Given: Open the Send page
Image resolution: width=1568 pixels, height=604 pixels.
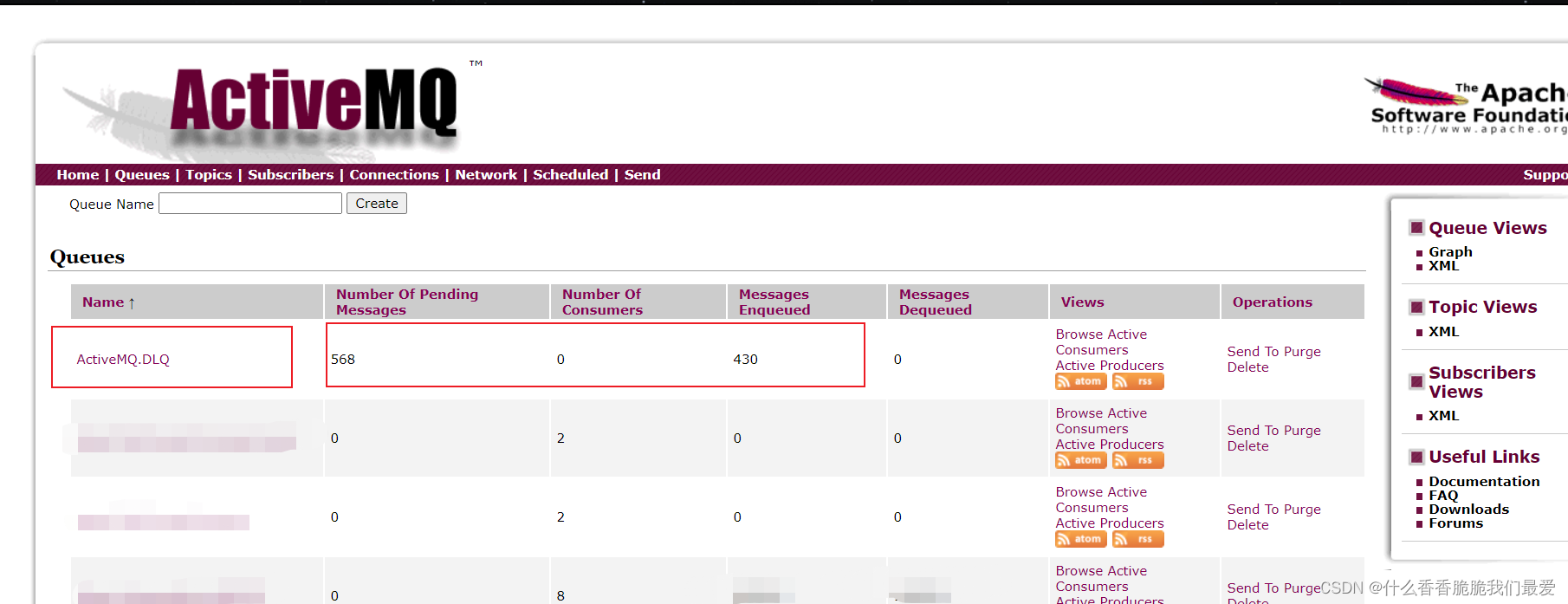Looking at the screenshot, I should [x=642, y=174].
